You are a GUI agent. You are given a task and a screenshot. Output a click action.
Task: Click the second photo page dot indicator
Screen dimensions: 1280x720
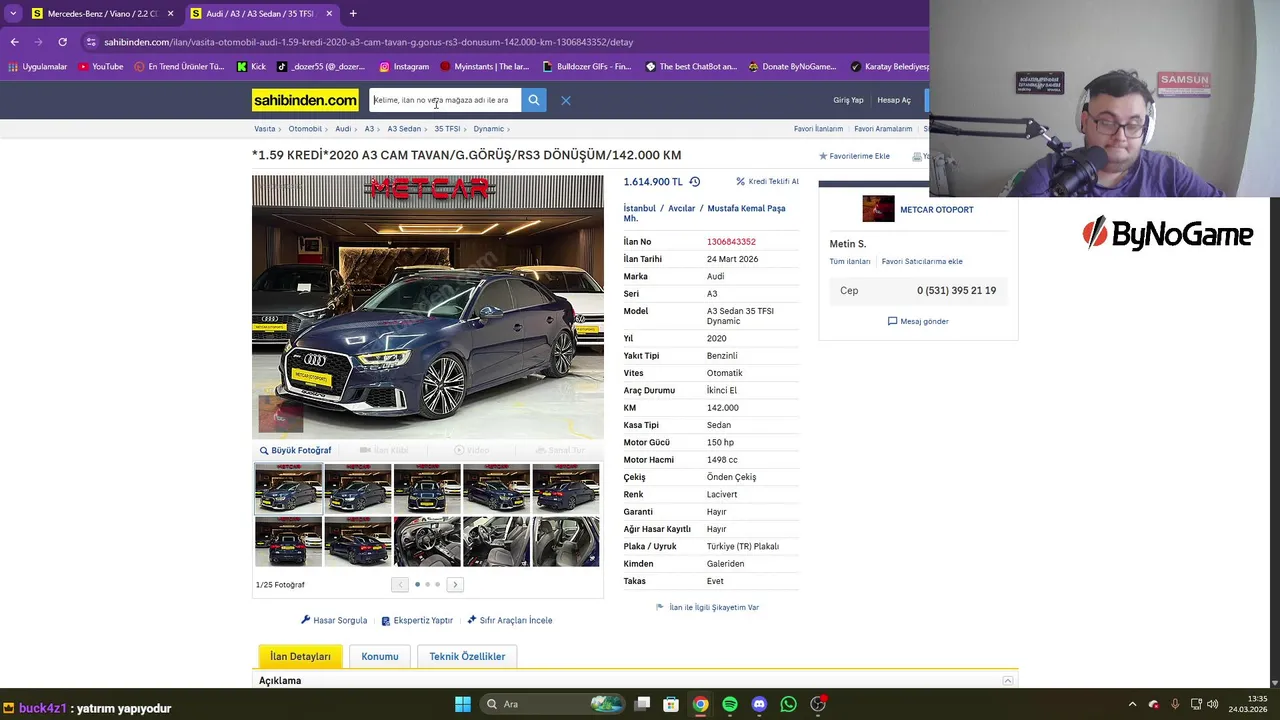427,584
